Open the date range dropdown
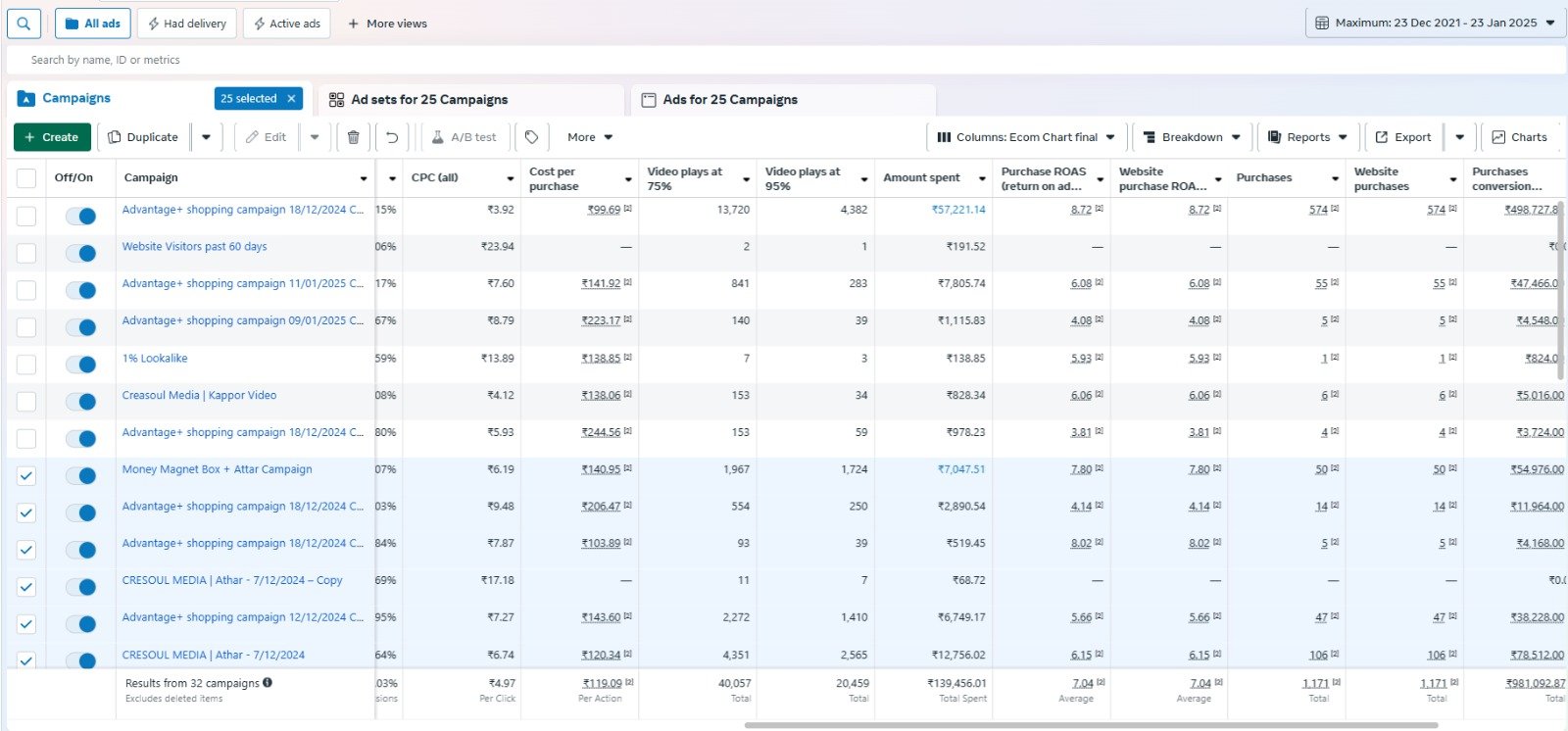Screen dimensions: 1568x731 pyautogui.click(x=1435, y=23)
